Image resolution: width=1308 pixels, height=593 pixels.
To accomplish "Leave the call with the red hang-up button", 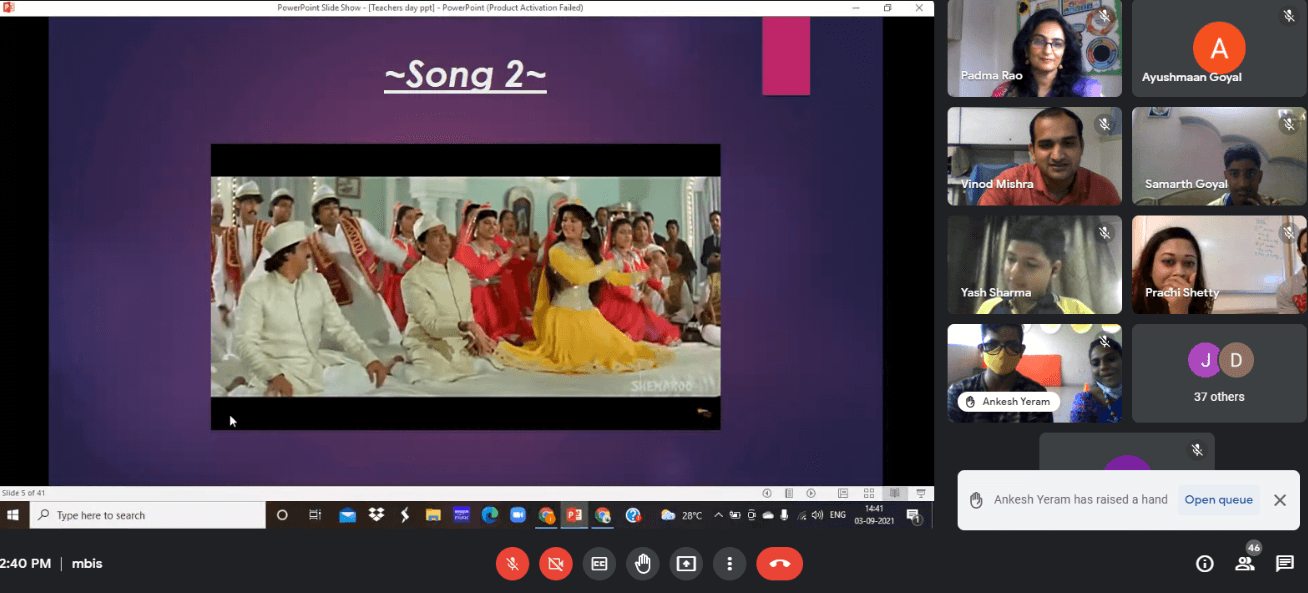I will click(x=780, y=564).
